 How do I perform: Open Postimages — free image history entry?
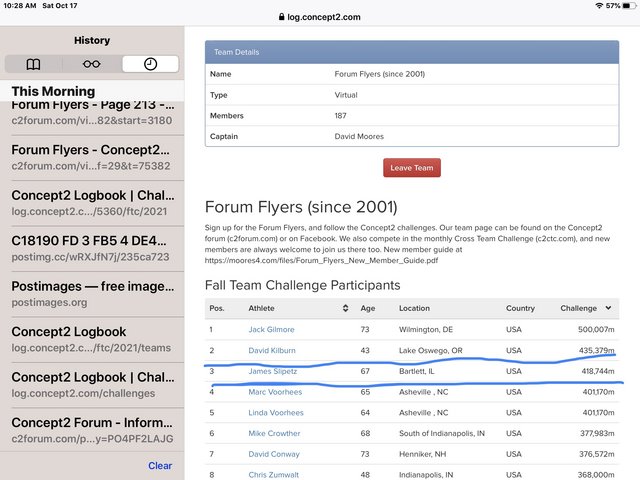[93, 294]
